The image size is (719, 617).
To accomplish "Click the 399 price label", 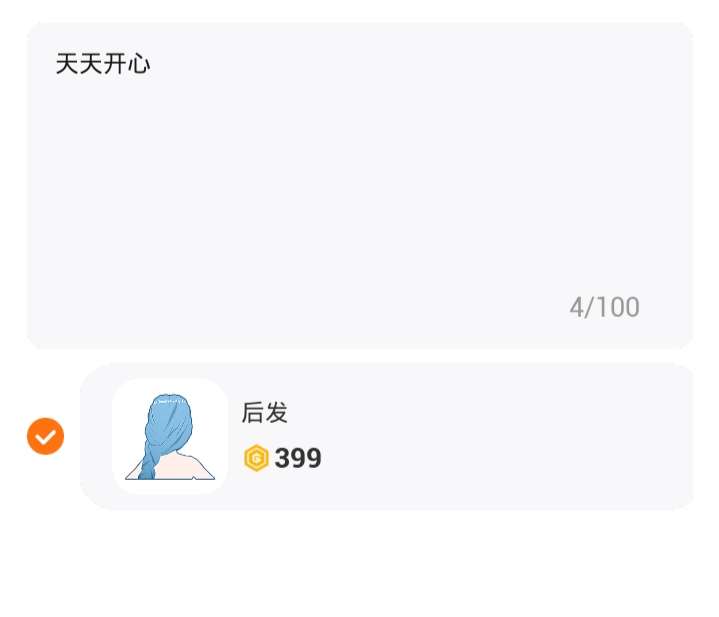I will click(x=298, y=458).
